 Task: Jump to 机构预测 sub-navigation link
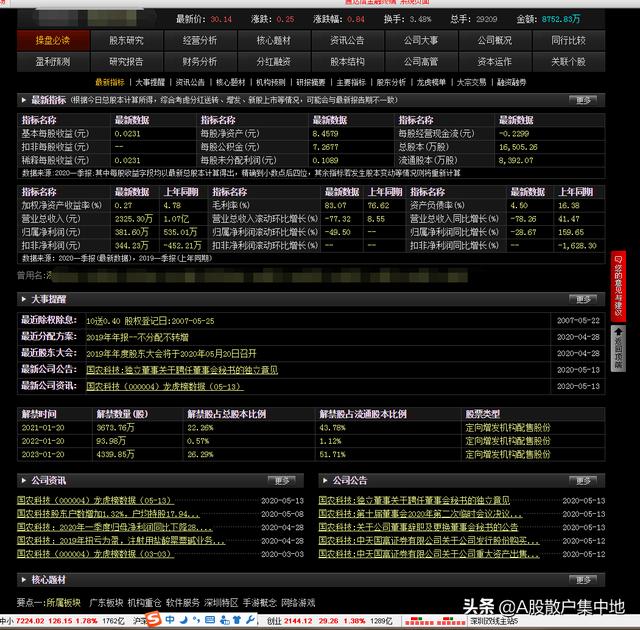(x=271, y=82)
